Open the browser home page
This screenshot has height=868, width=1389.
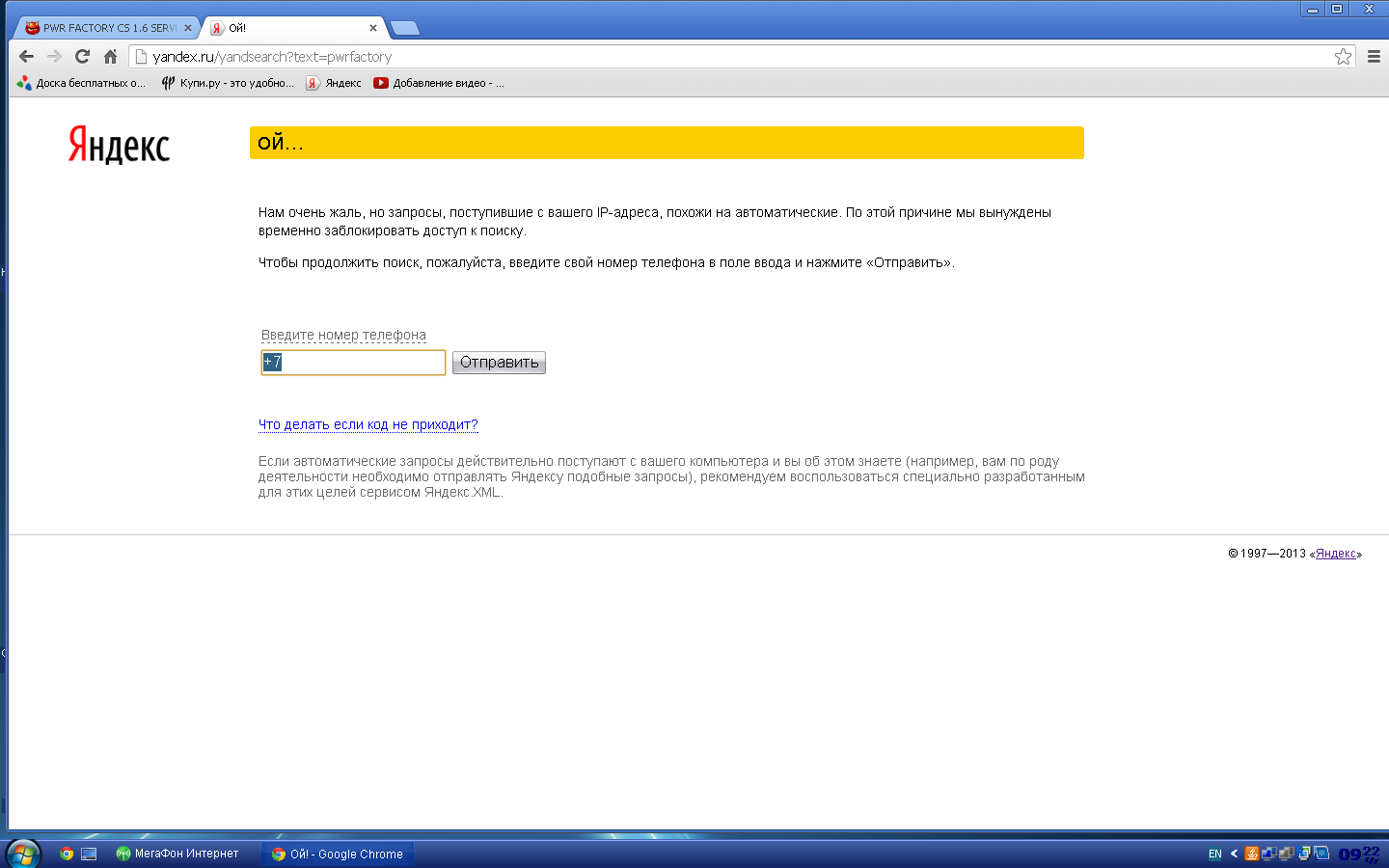[x=110, y=57]
